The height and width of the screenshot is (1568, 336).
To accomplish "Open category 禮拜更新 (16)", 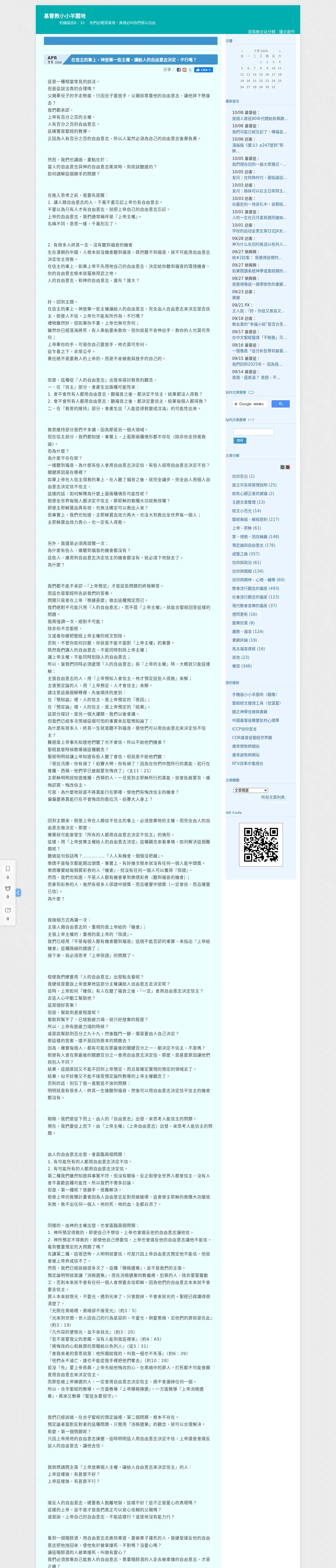I will tap(244, 614).
